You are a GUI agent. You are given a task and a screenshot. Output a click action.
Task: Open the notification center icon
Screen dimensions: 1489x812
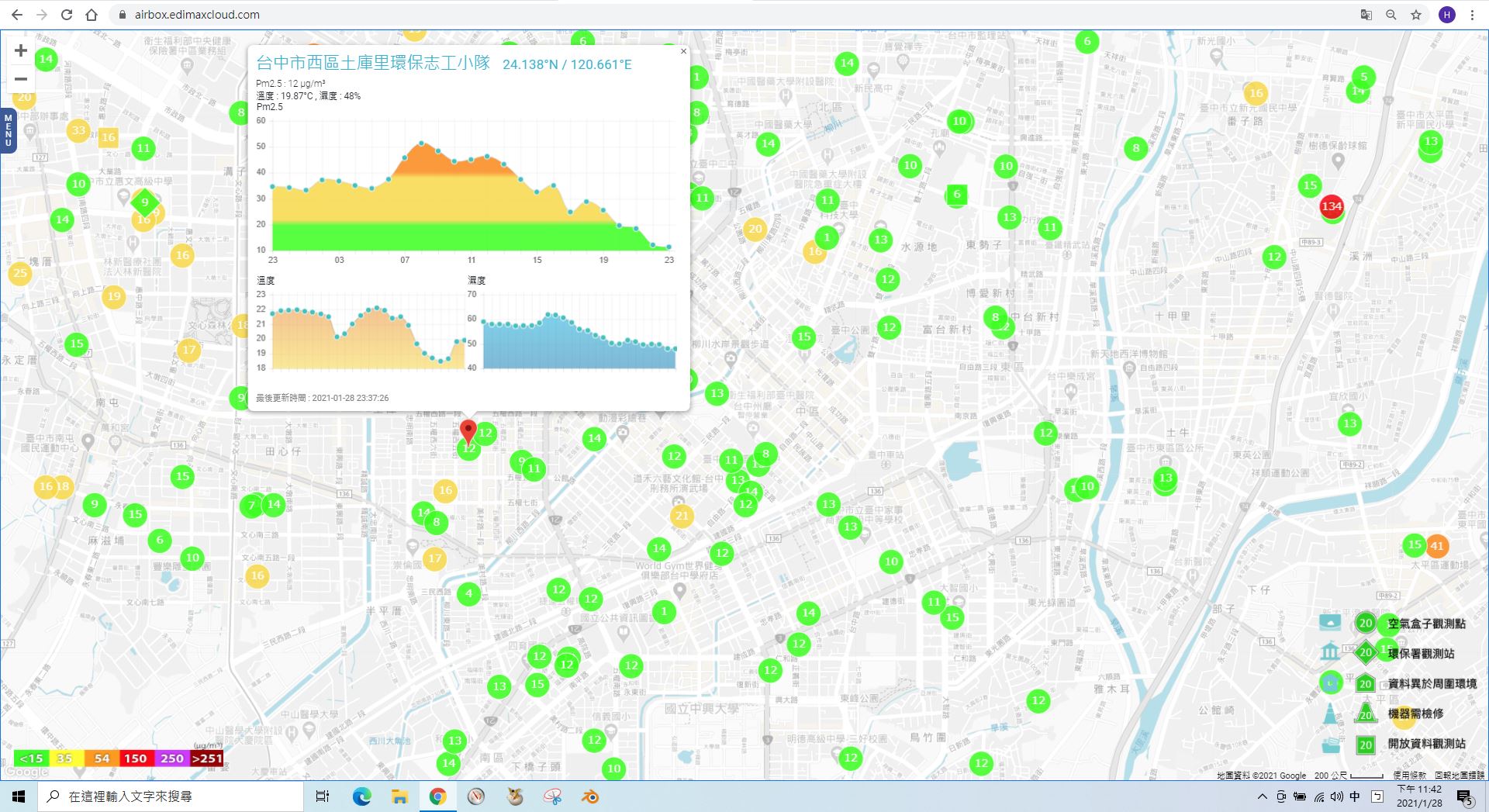tap(1464, 796)
